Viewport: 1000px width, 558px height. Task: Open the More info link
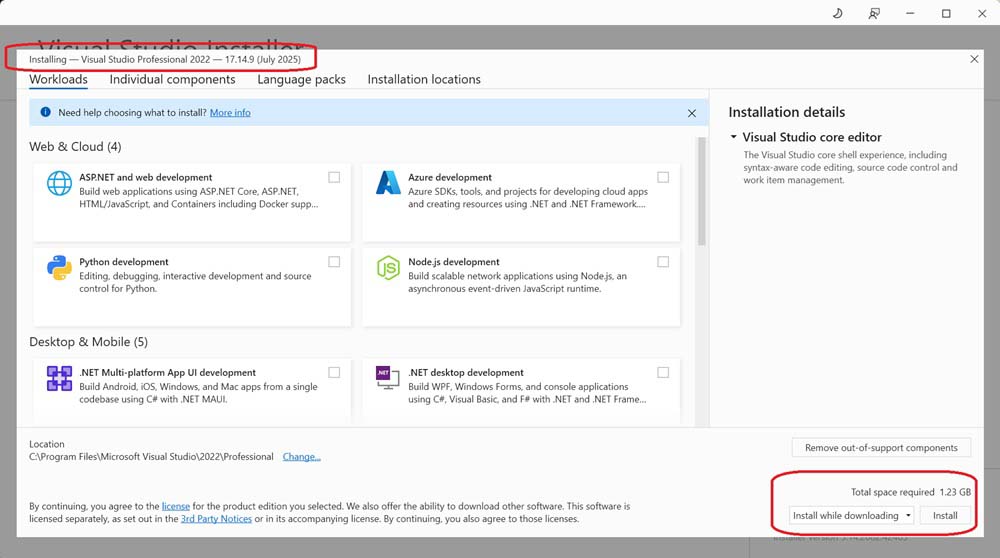[230, 113]
